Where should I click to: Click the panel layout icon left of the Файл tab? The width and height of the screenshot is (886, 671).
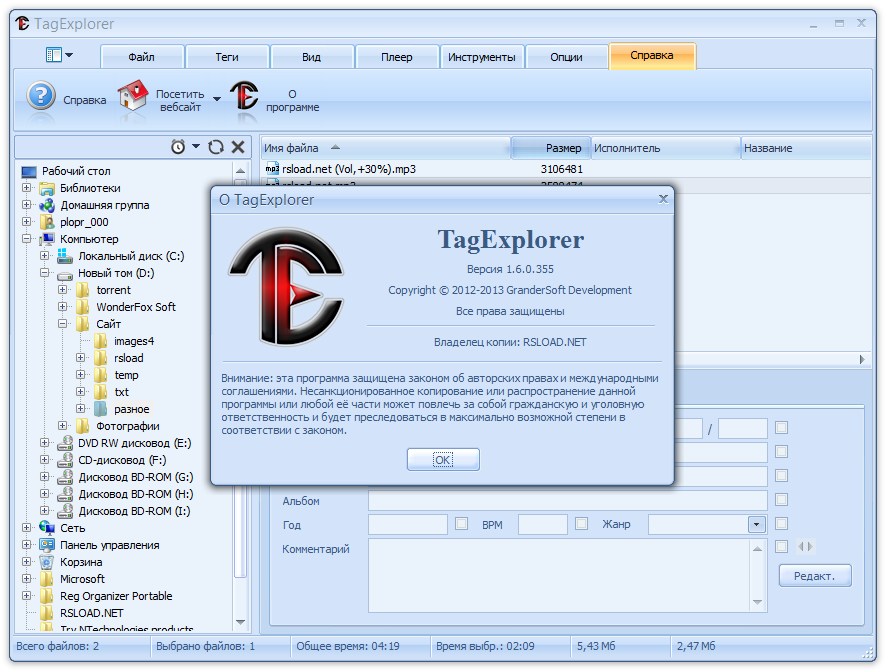coord(54,55)
